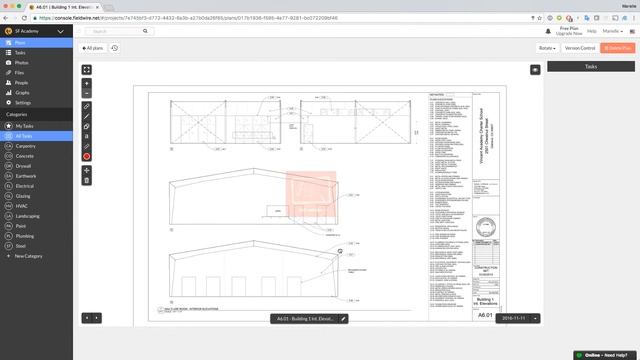Open the Photos section in sidebar
Image resolution: width=640 pixels, height=360 pixels.
click(36, 63)
